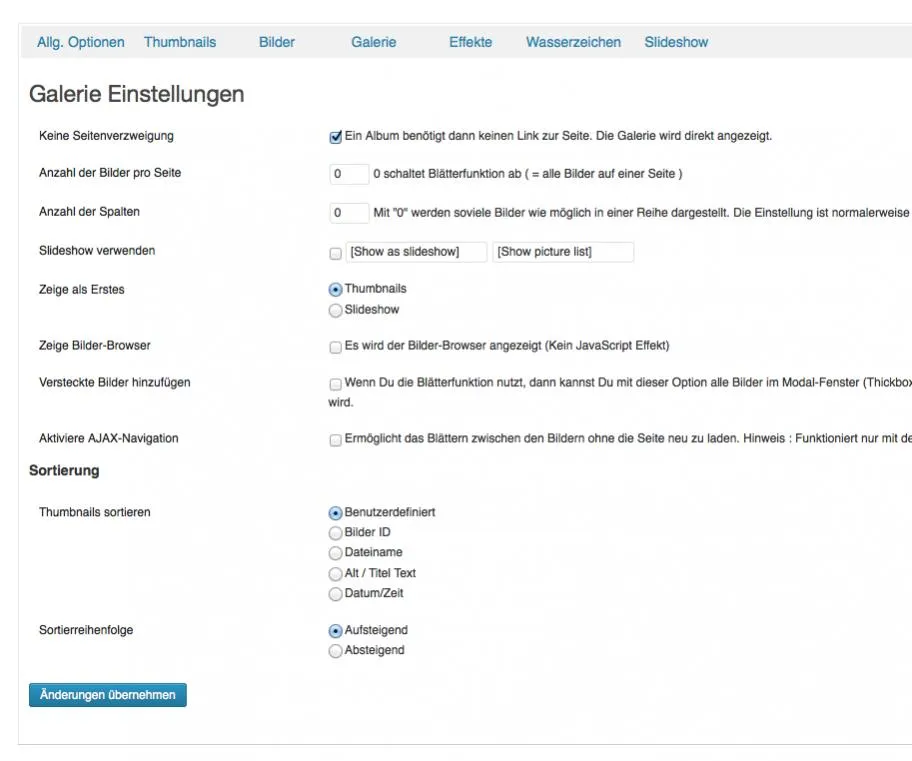Select Dateiname sorting option
This screenshot has width=912, height=761.
pos(336,553)
